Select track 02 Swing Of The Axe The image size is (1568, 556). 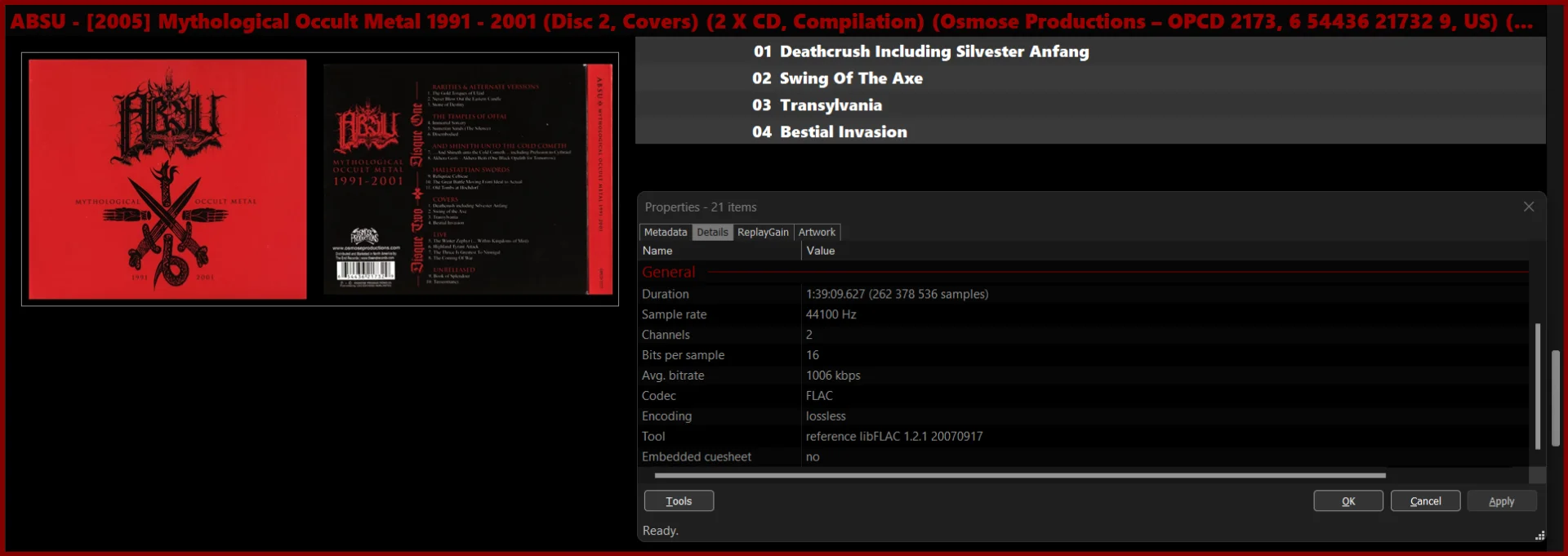point(1090,78)
